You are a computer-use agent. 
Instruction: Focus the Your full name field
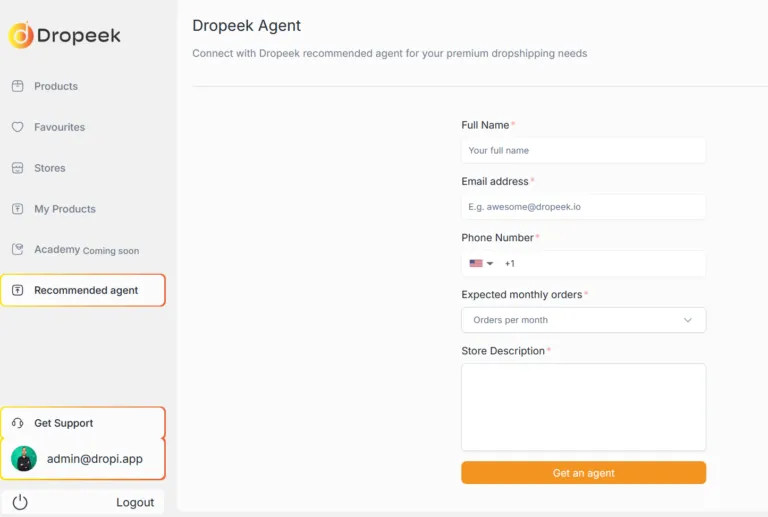tap(583, 150)
